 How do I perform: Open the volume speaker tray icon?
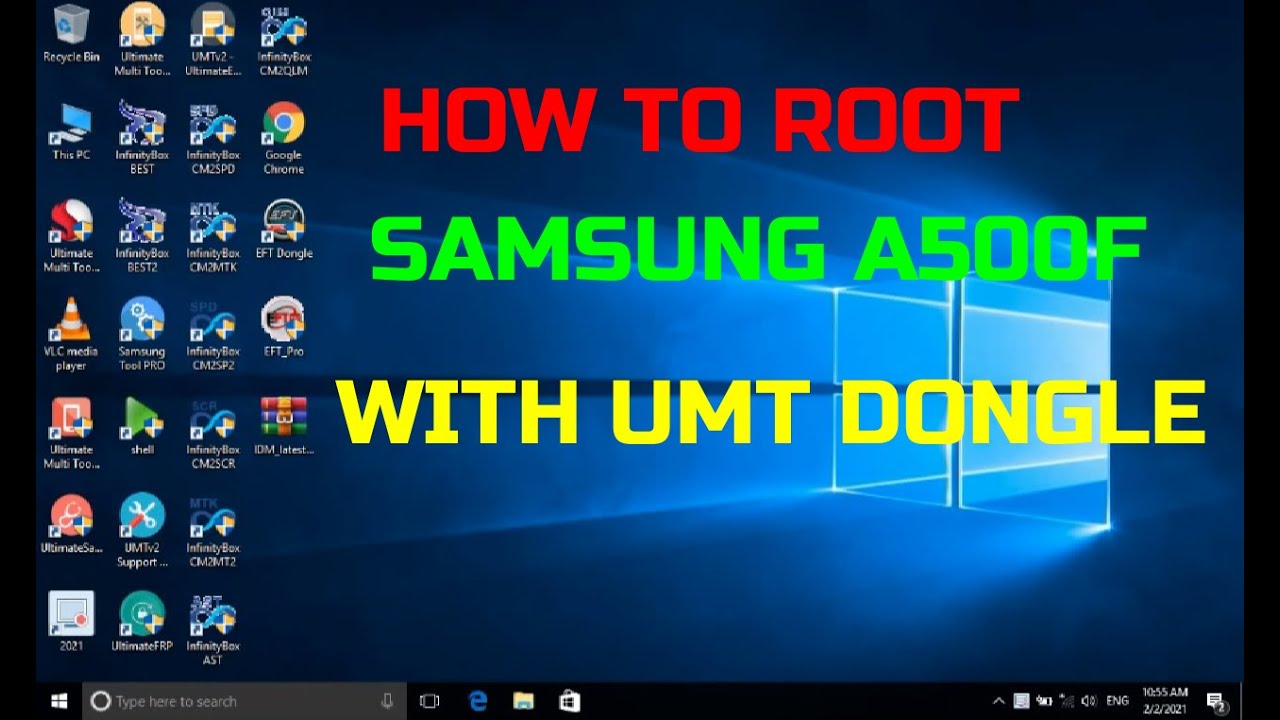(x=1089, y=701)
